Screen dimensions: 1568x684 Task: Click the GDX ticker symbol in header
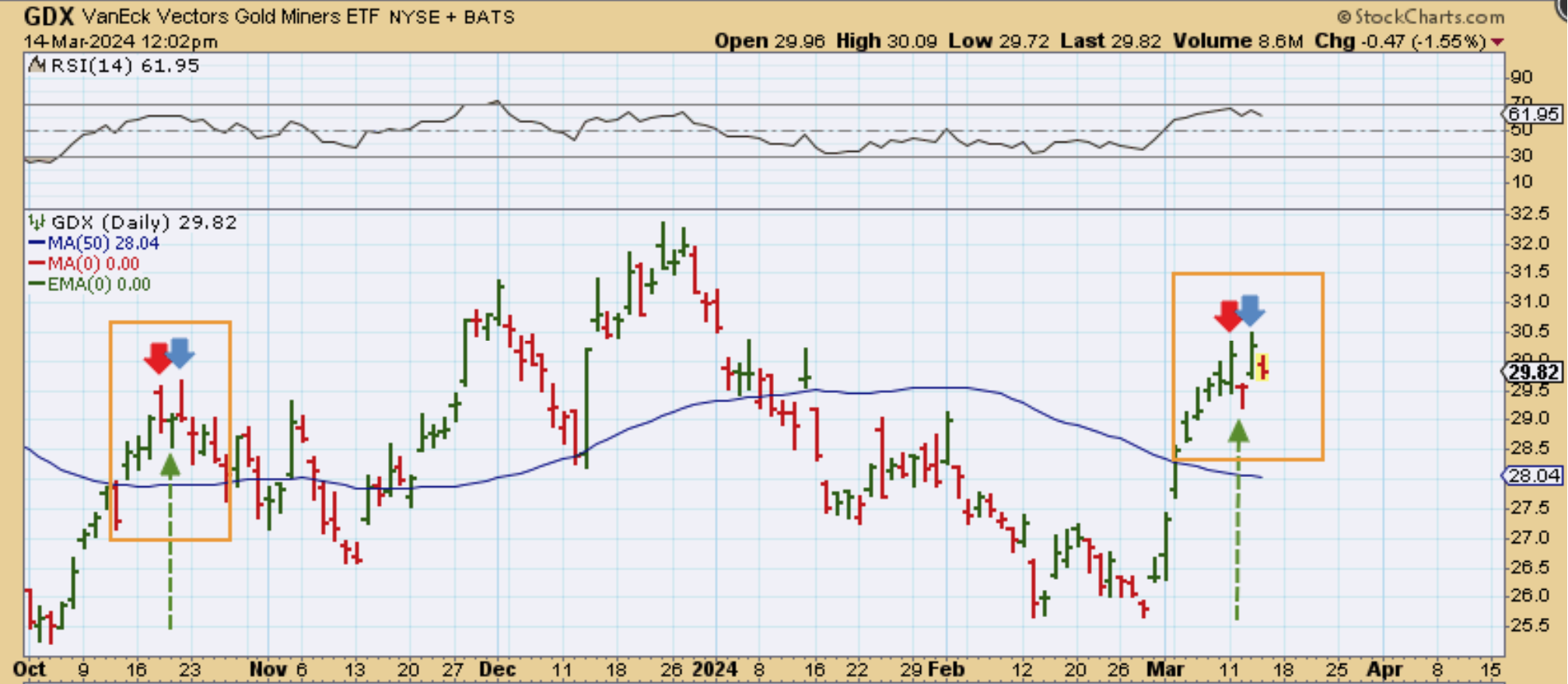pyautogui.click(x=48, y=16)
